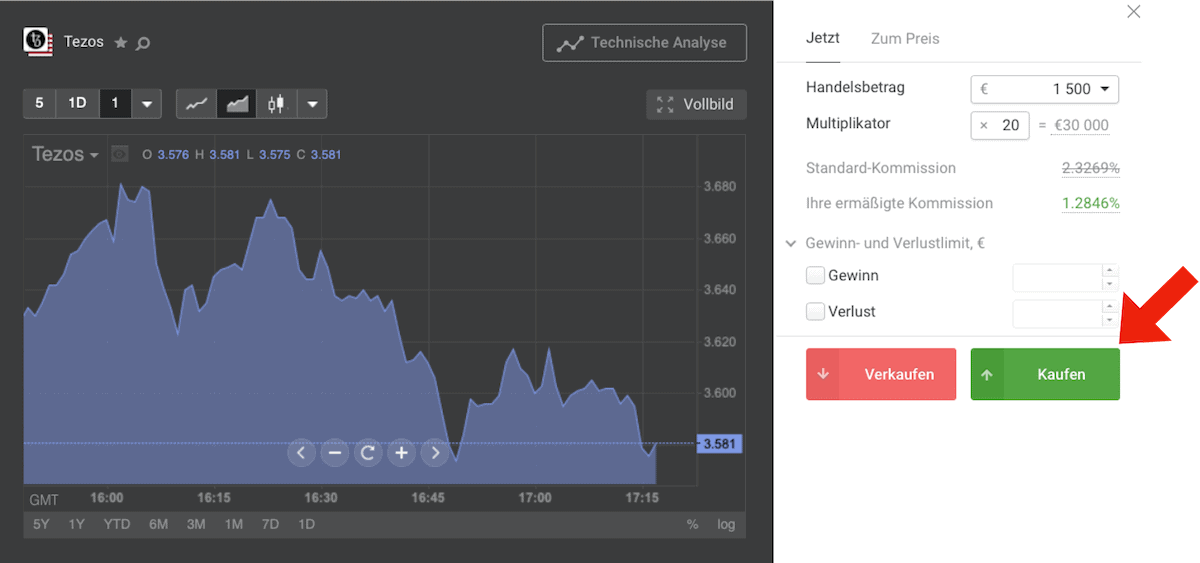Select the Jetzt tab
1200x563 pixels.
click(822, 39)
